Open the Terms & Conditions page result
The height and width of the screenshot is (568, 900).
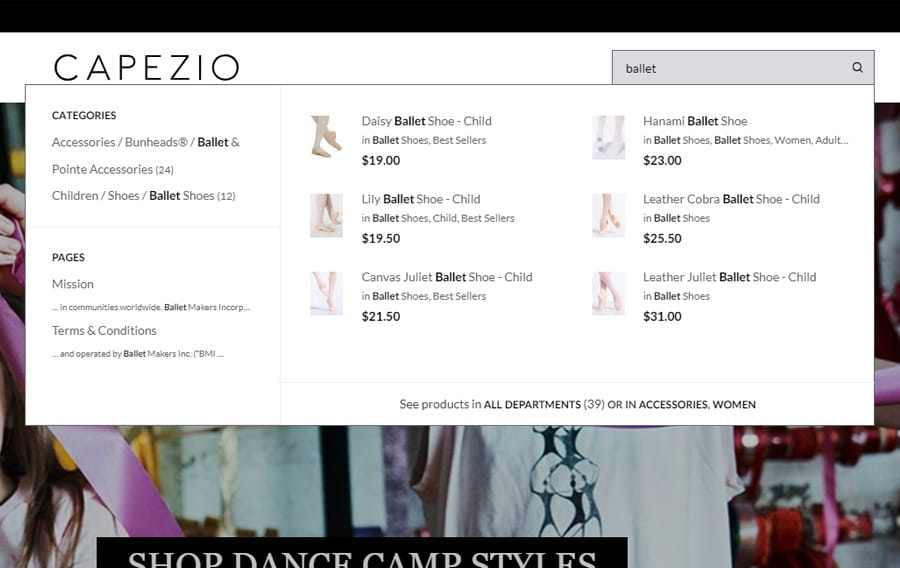pyautogui.click(x=104, y=330)
